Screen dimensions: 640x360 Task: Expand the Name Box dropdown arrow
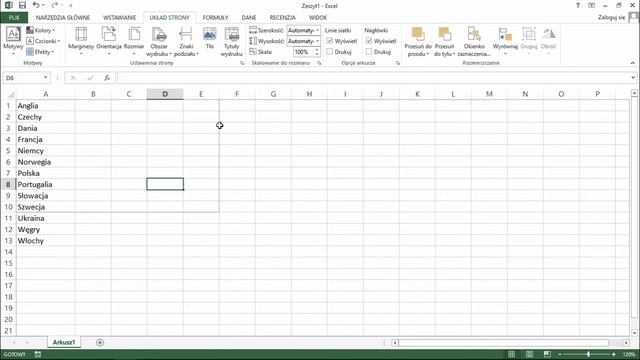click(45, 78)
